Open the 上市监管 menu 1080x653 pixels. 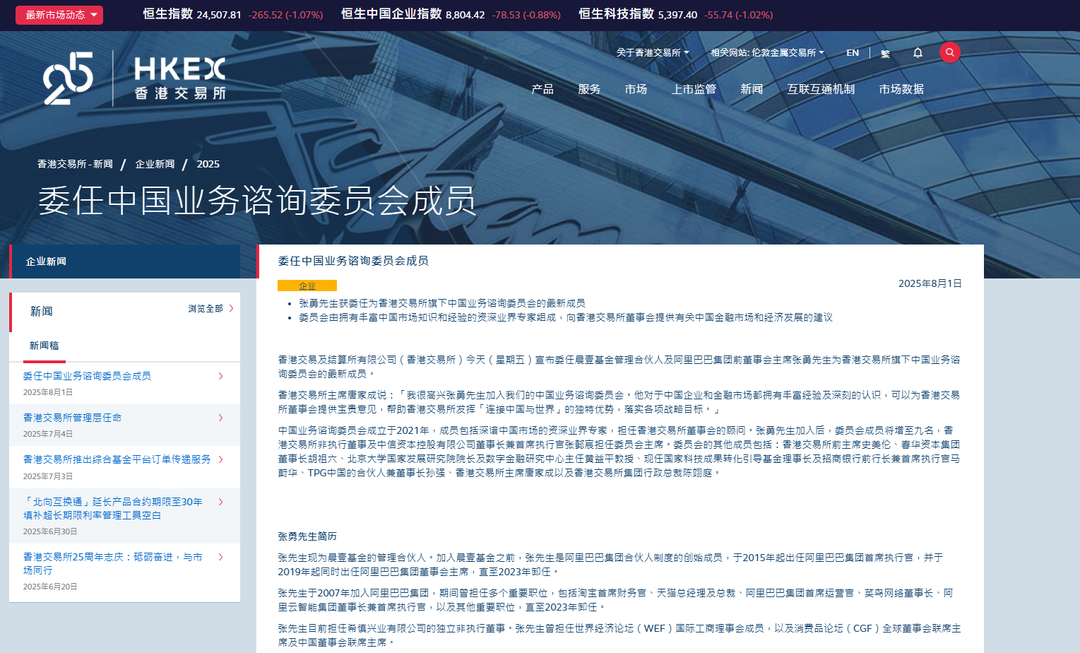(x=694, y=89)
